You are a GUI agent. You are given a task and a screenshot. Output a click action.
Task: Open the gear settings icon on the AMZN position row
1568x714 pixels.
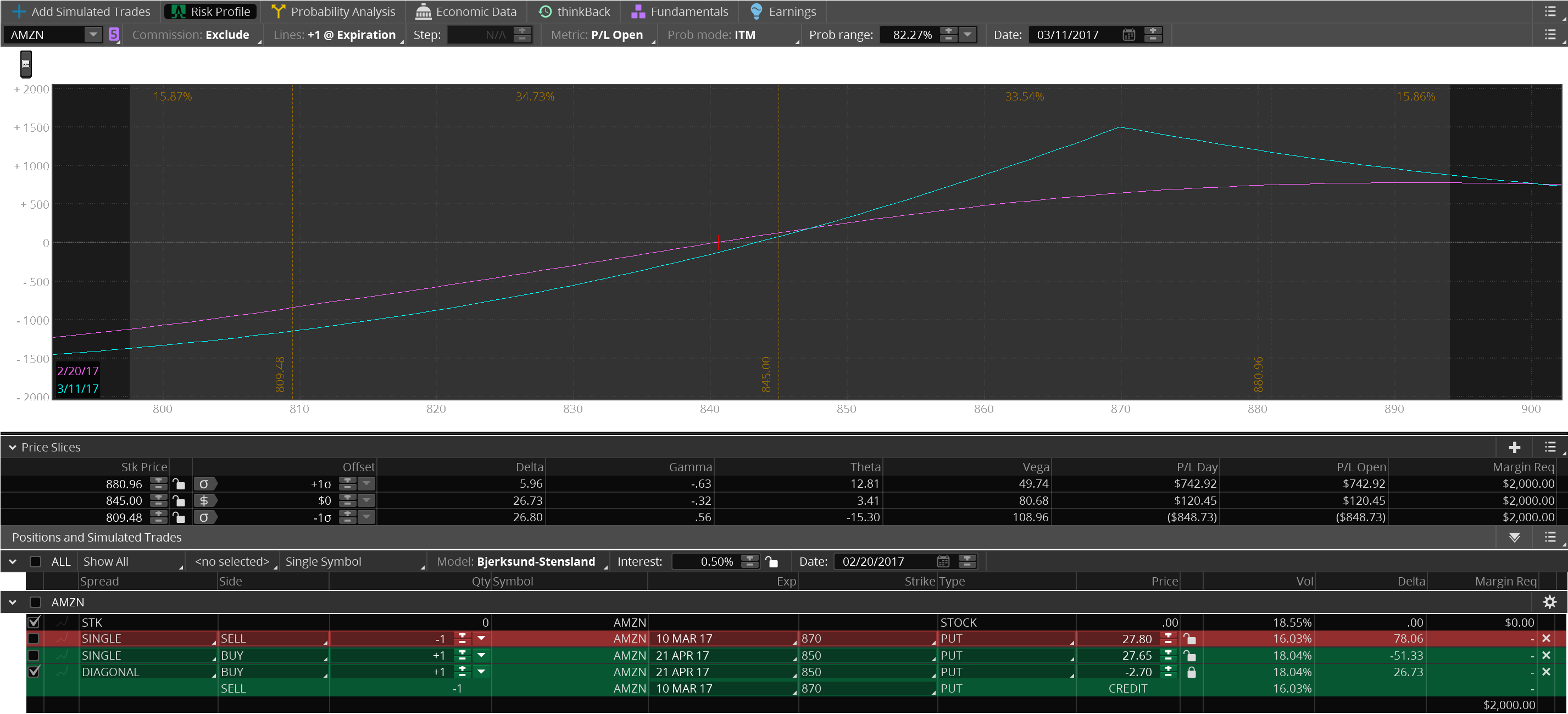pos(1549,602)
